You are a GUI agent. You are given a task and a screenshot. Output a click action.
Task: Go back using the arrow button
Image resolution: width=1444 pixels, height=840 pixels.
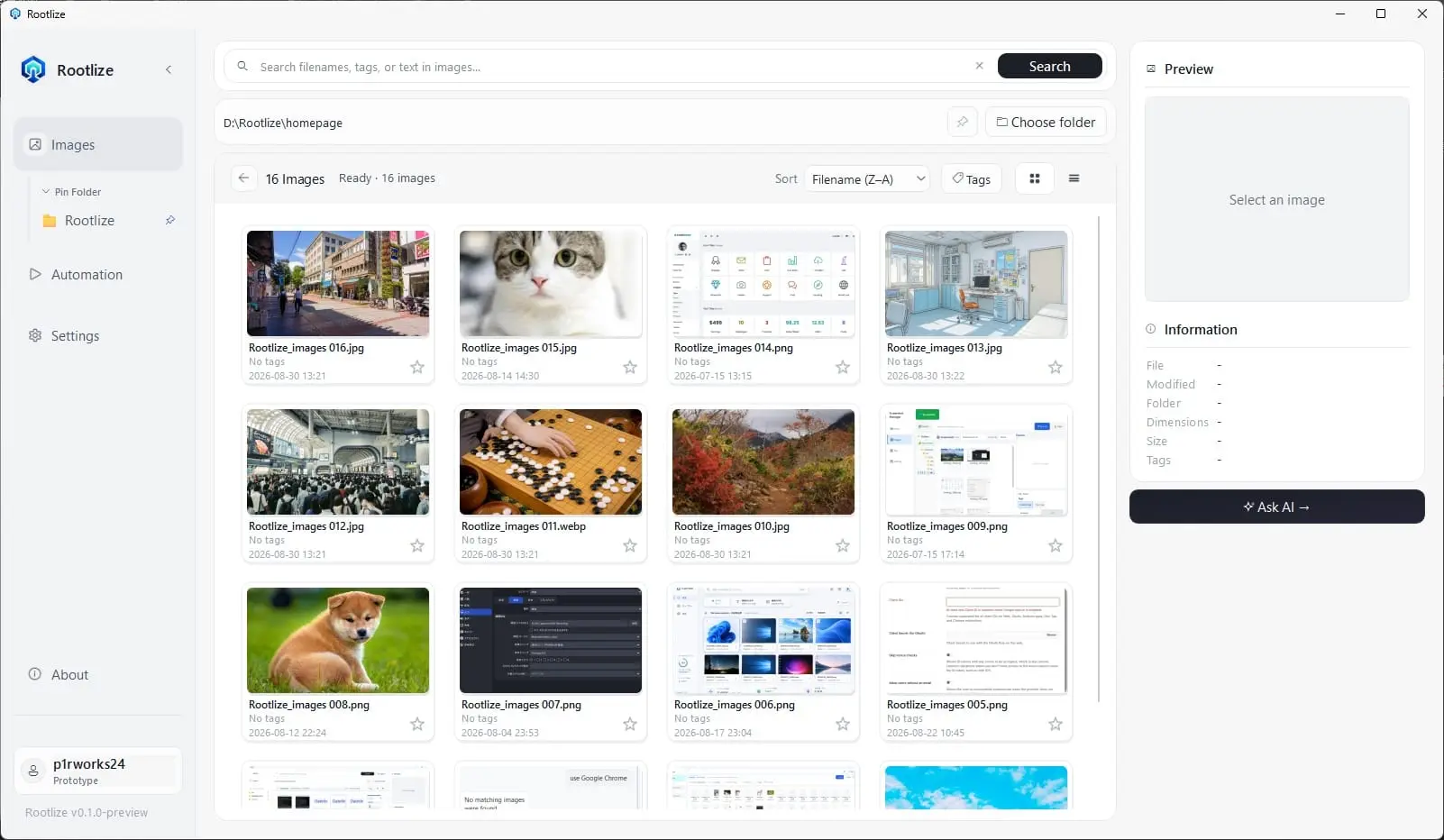pos(243,178)
